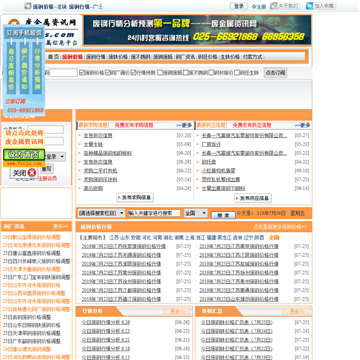Click the 发布供应信息 button
The height and width of the screenshot is (360, 360).
coord(253,198)
